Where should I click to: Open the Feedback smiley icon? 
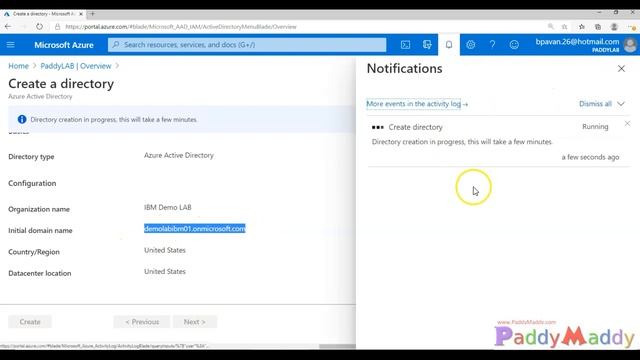click(514, 45)
